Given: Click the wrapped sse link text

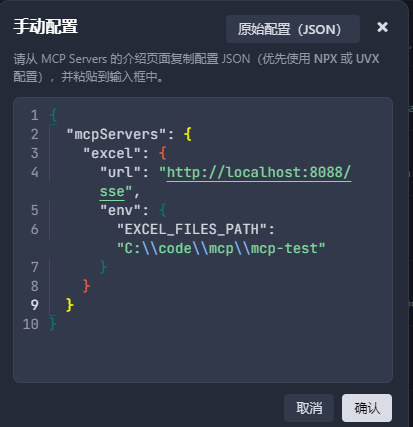Looking at the screenshot, I should coord(112,192).
